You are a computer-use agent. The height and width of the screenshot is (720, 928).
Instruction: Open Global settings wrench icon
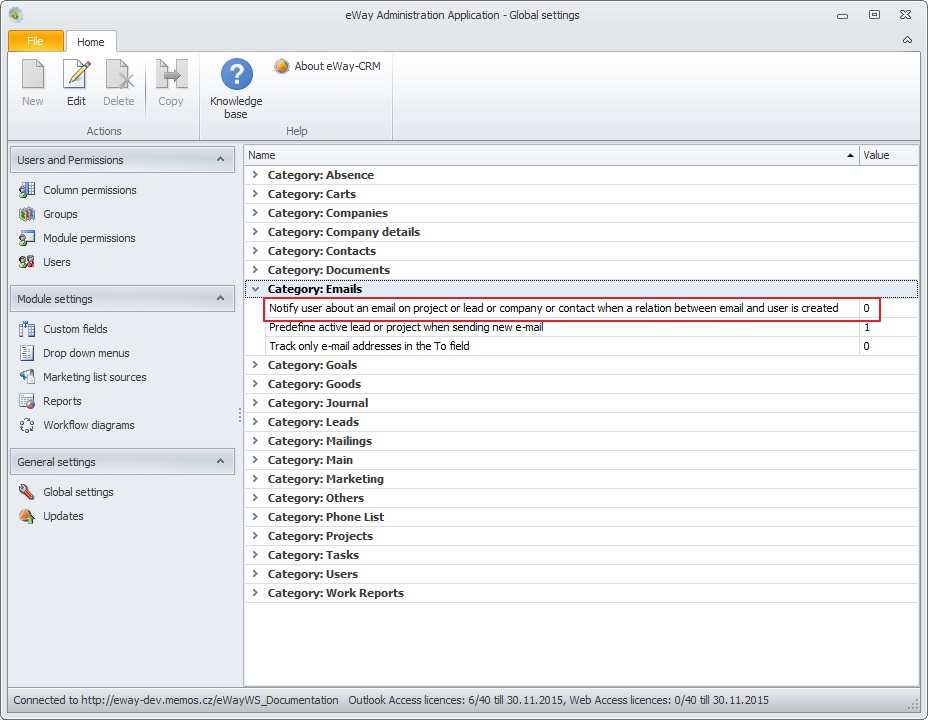tap(27, 492)
